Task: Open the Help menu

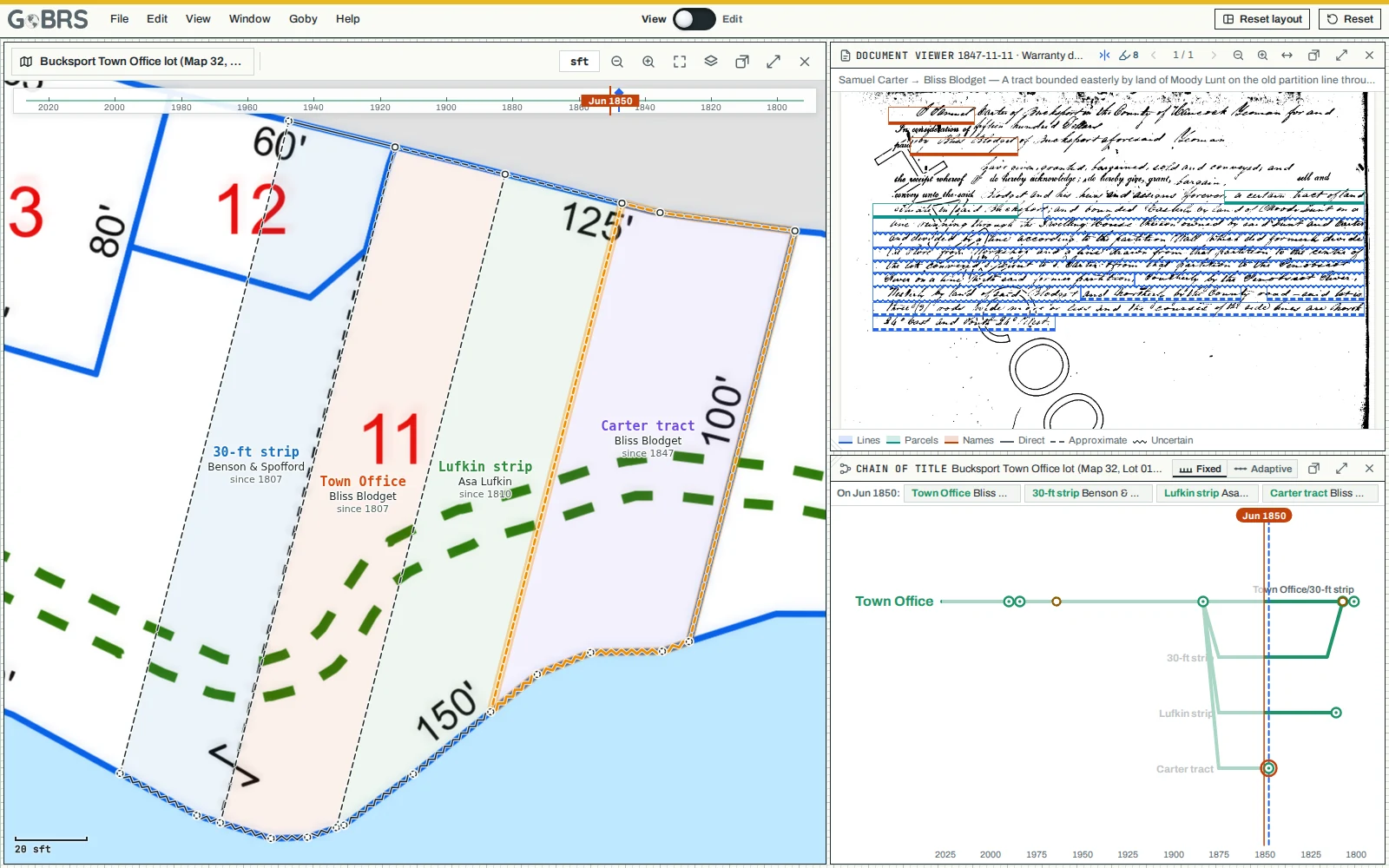Action: pos(348,19)
